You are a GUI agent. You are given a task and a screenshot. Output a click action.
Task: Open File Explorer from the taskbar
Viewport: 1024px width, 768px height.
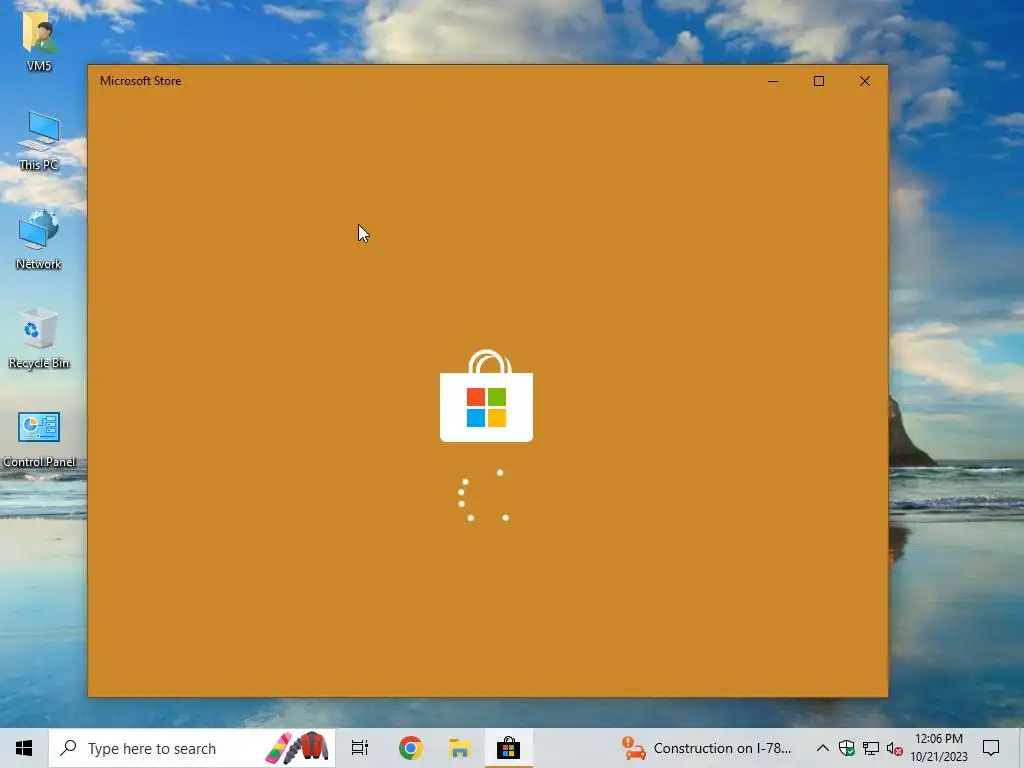(x=460, y=748)
